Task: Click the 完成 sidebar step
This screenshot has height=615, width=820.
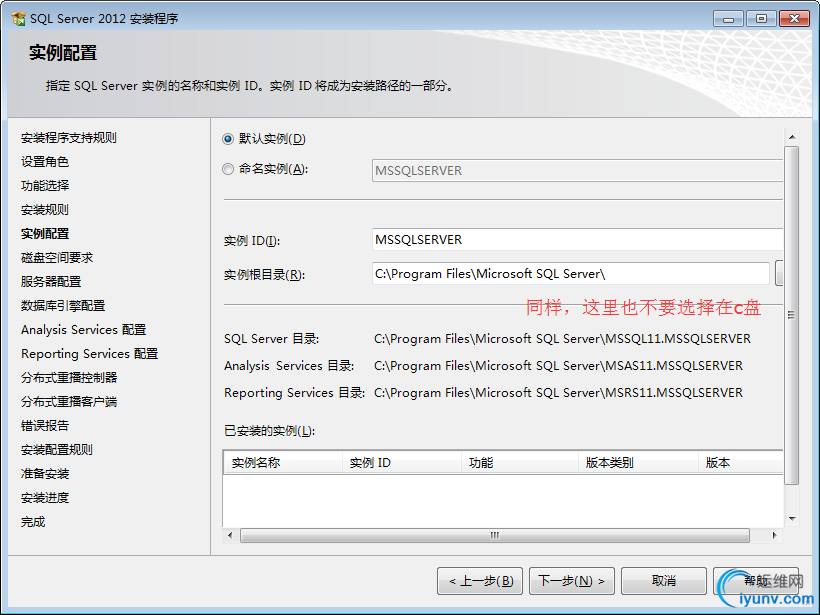Action: tap(33, 522)
